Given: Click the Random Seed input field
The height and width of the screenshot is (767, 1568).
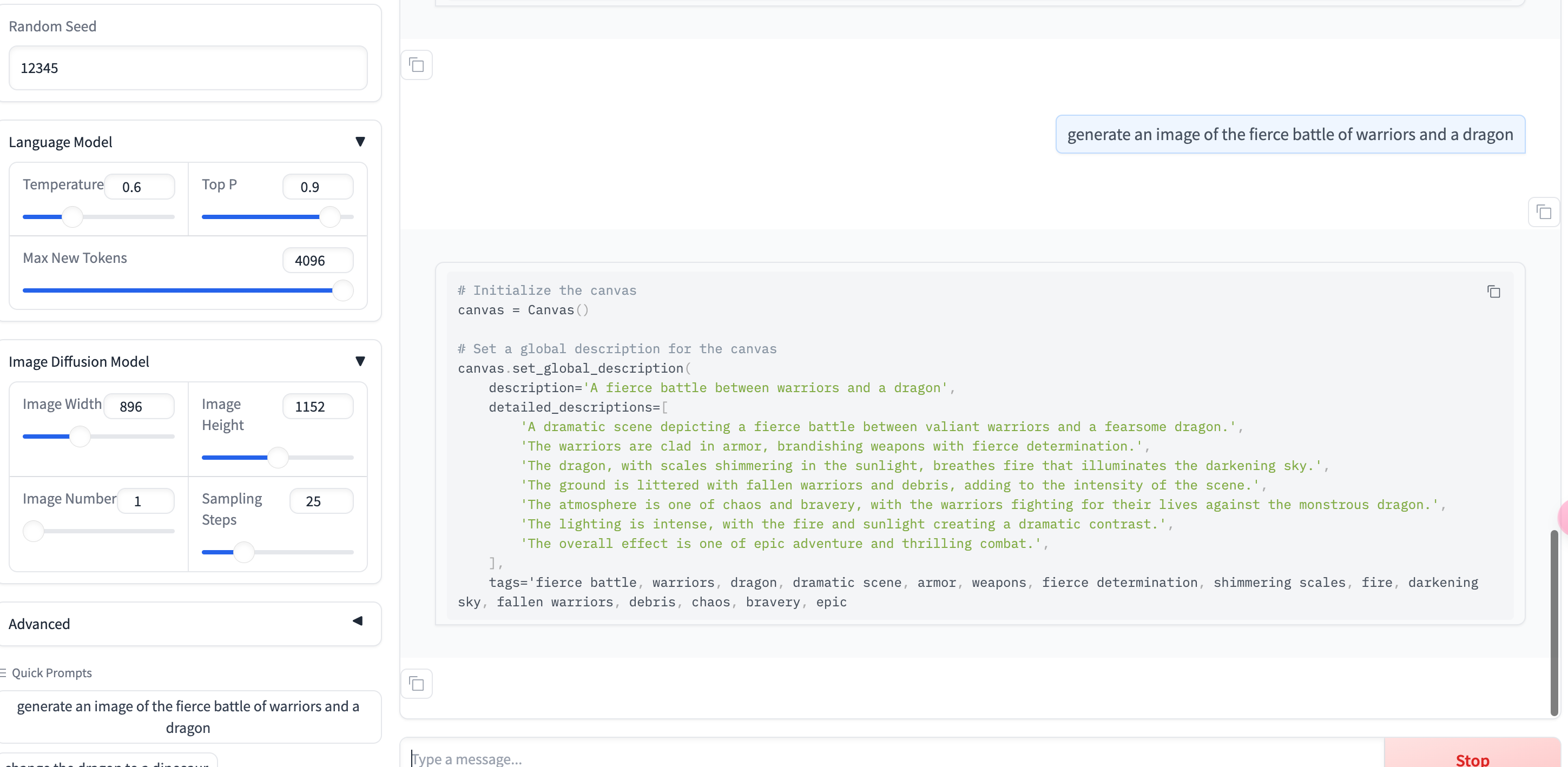Looking at the screenshot, I should (188, 68).
